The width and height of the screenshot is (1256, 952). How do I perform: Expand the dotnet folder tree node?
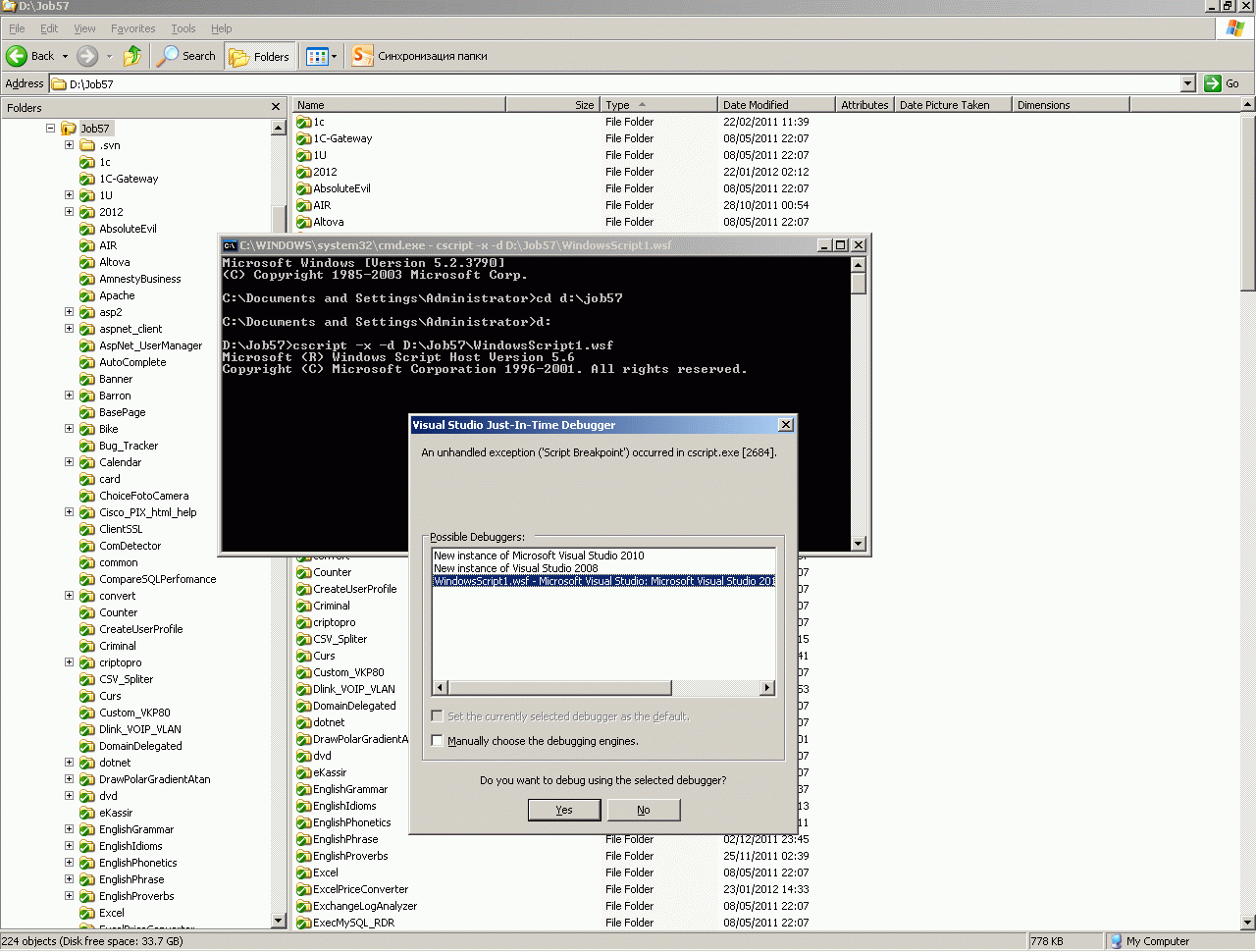pos(69,763)
